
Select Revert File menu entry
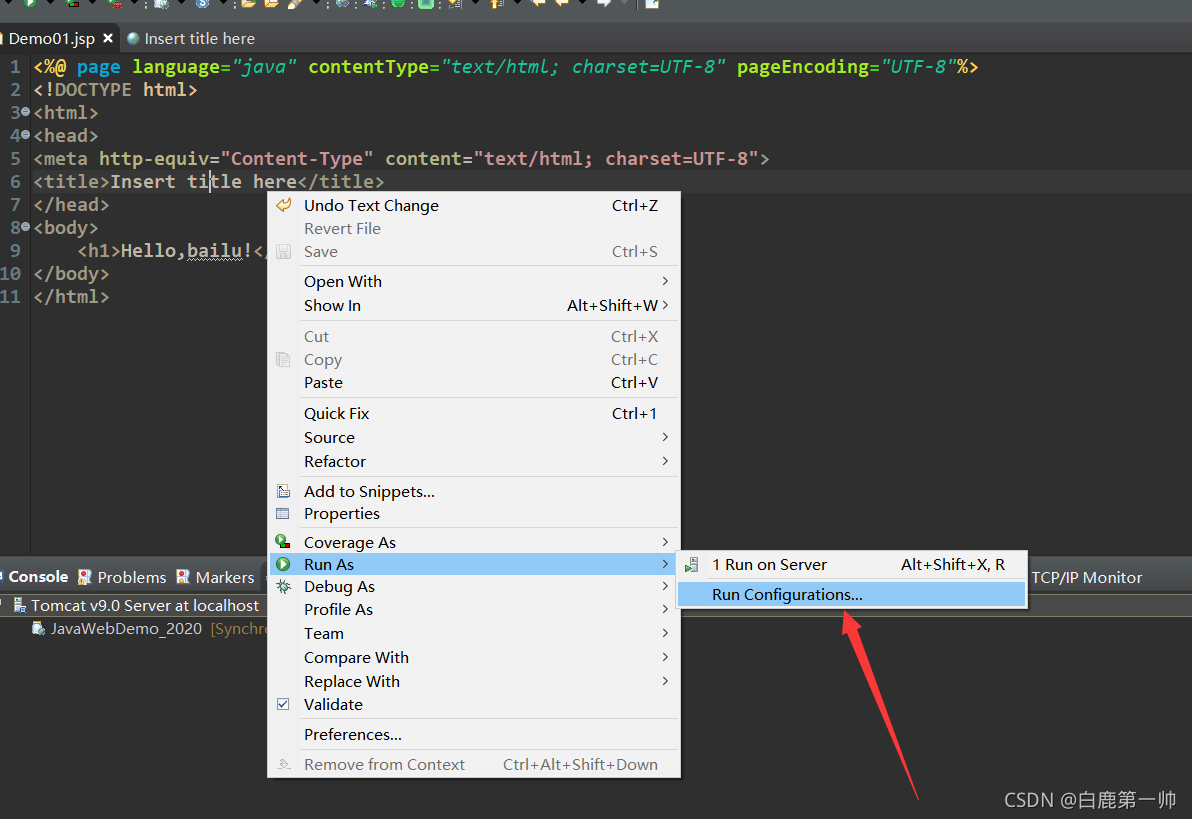pyautogui.click(x=474, y=228)
